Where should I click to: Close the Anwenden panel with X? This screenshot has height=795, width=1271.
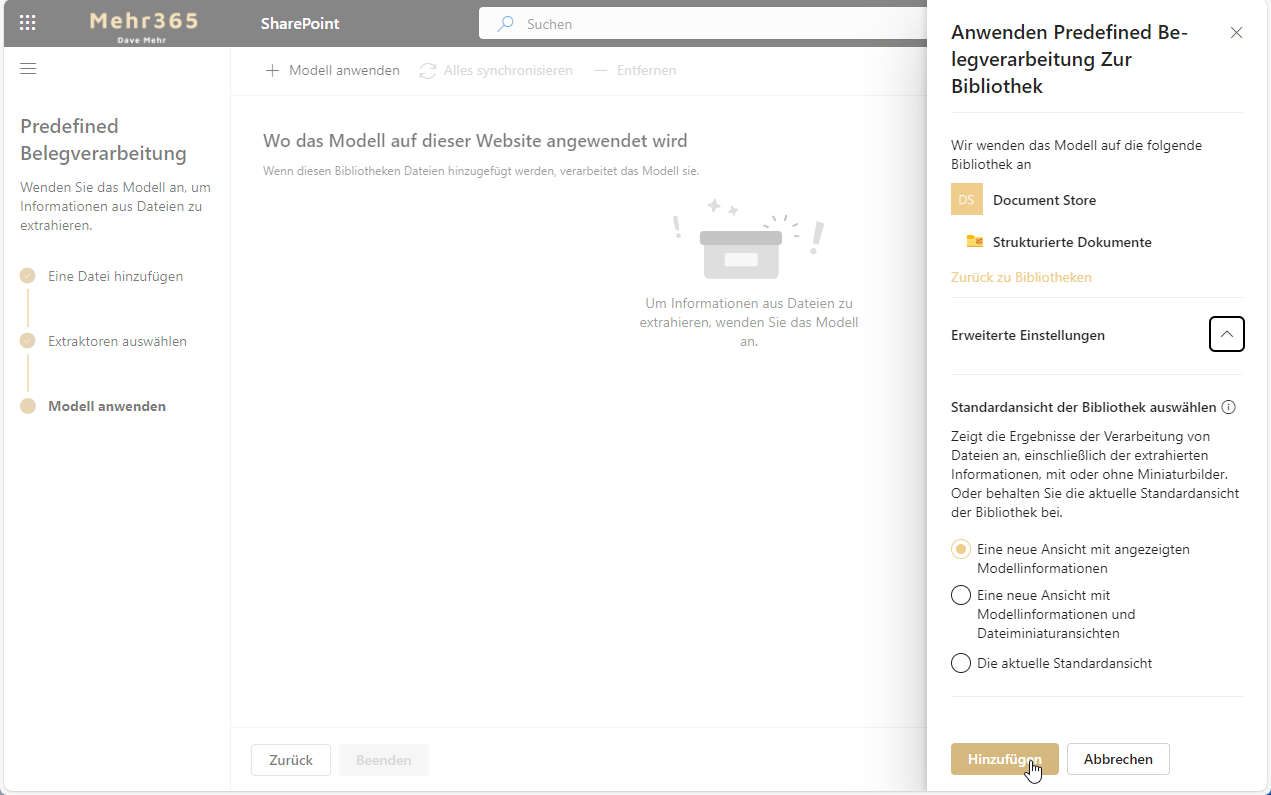click(x=1236, y=32)
